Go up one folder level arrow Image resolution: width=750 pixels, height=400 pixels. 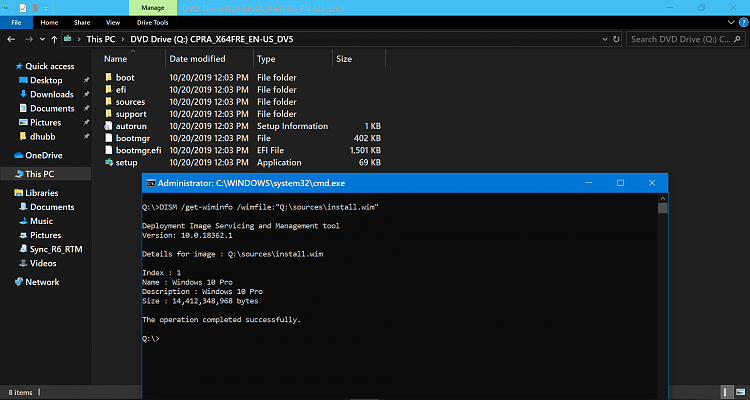54,39
